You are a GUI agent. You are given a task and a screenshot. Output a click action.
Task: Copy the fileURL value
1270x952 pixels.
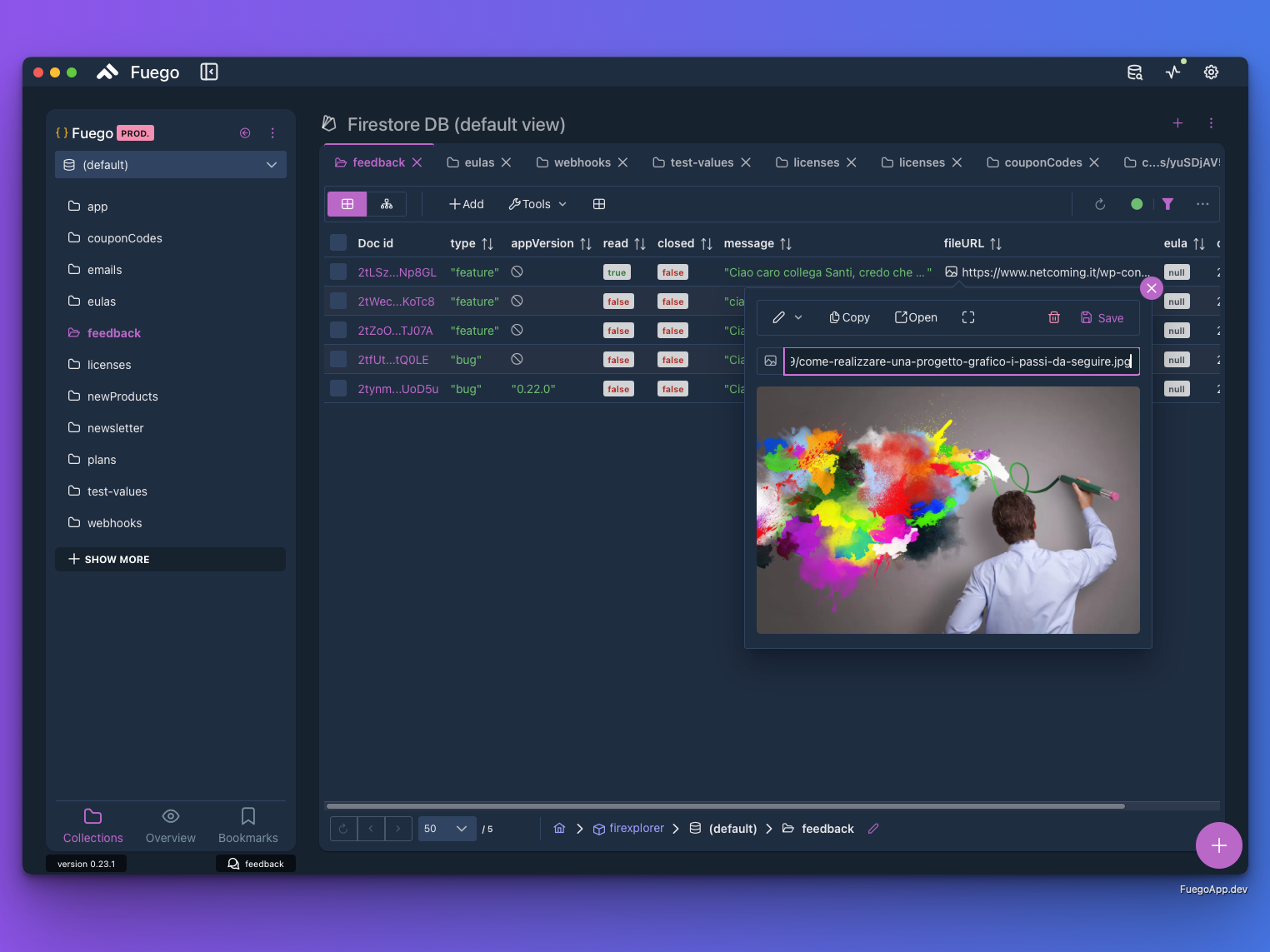coord(849,317)
